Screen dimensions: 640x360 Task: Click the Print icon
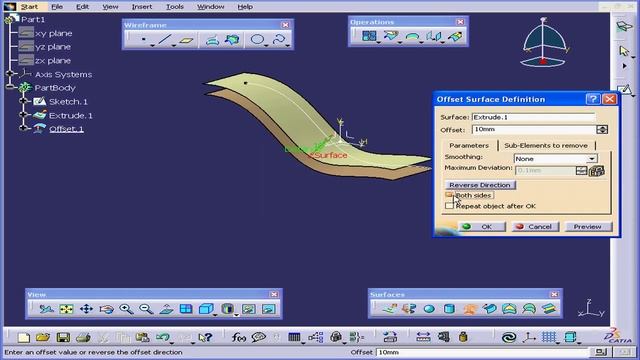(83, 337)
